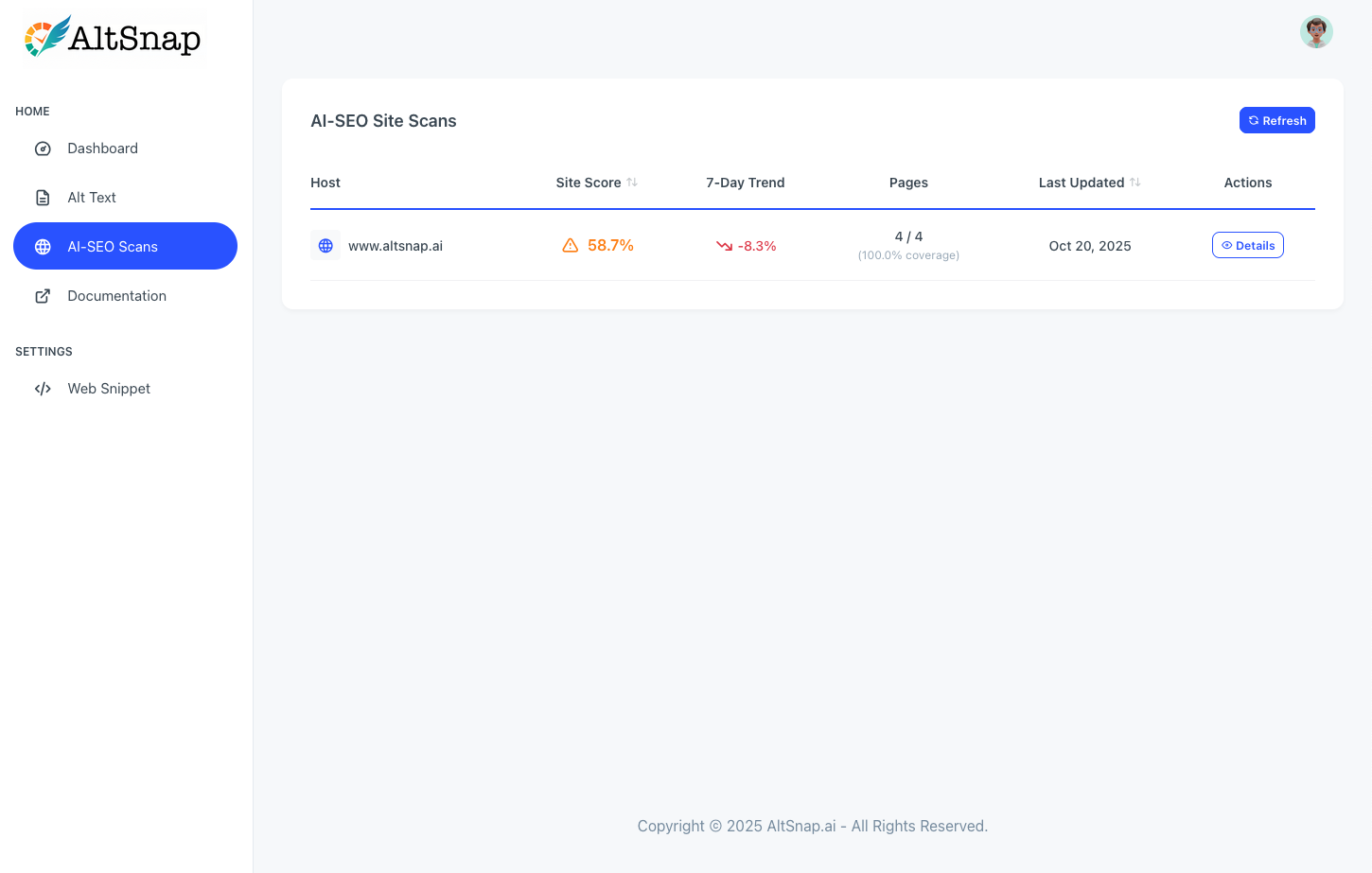Click the orange warning triangle beside 58.7%
The image size is (1372, 873).
(570, 245)
